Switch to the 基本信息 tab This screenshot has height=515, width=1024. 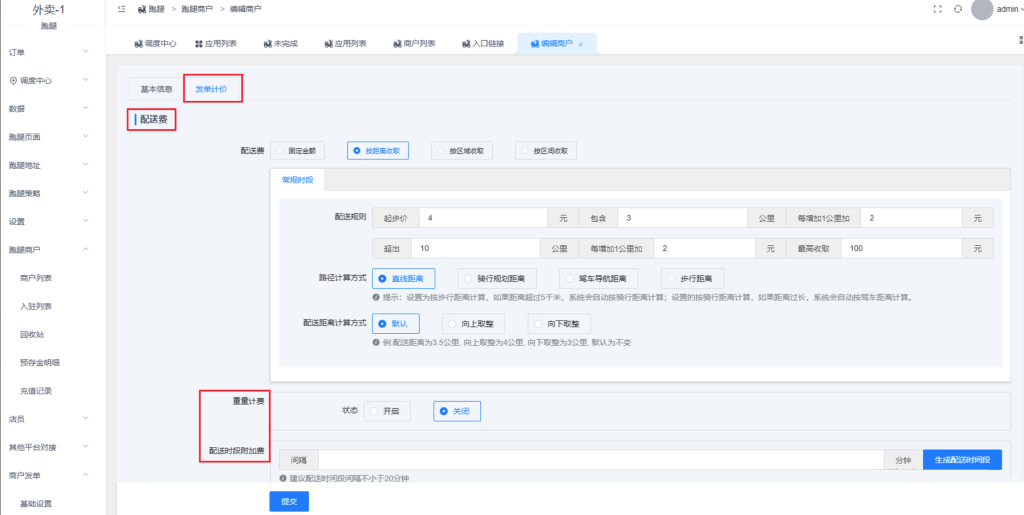point(156,89)
